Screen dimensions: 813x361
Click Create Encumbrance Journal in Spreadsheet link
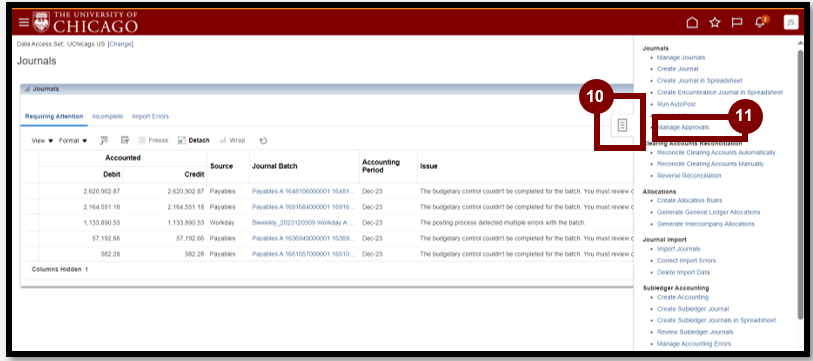pyautogui.click(x=720, y=92)
